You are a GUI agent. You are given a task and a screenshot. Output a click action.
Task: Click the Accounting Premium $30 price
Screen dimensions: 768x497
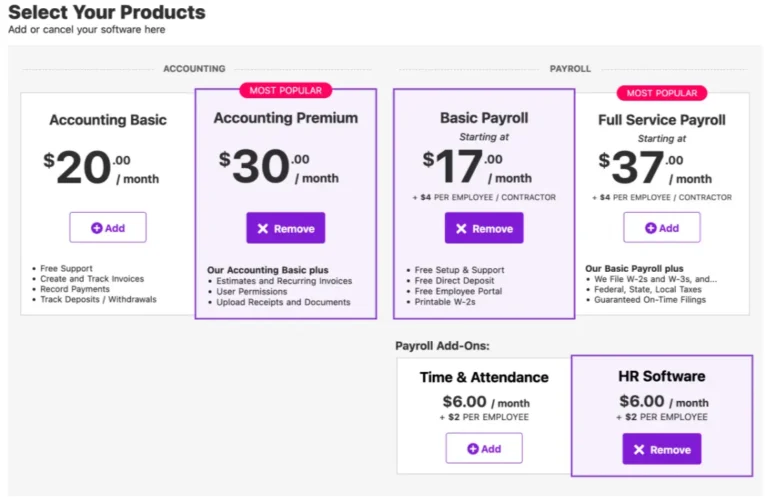[x=262, y=167]
